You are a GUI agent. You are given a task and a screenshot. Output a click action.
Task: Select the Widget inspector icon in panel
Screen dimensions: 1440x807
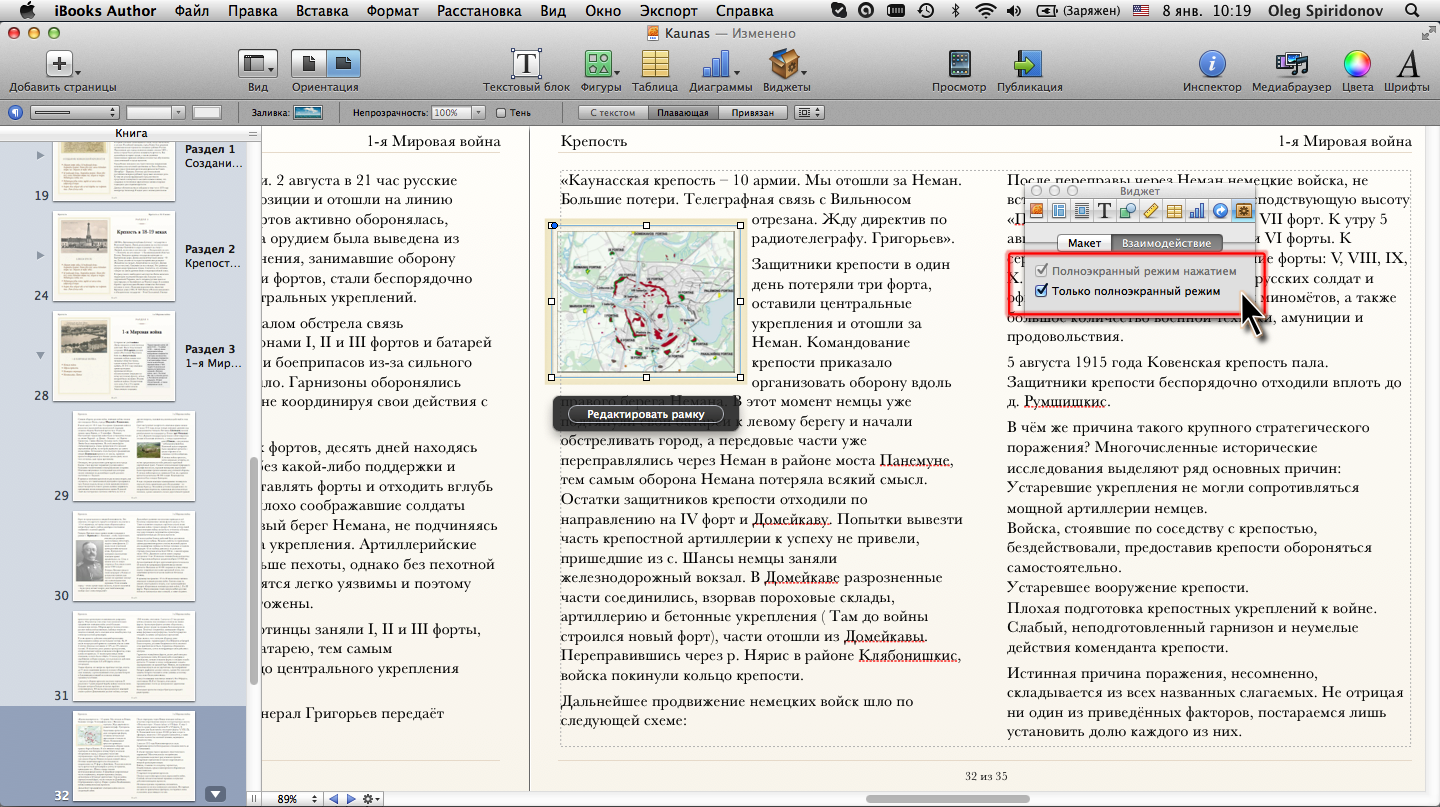coord(1243,211)
